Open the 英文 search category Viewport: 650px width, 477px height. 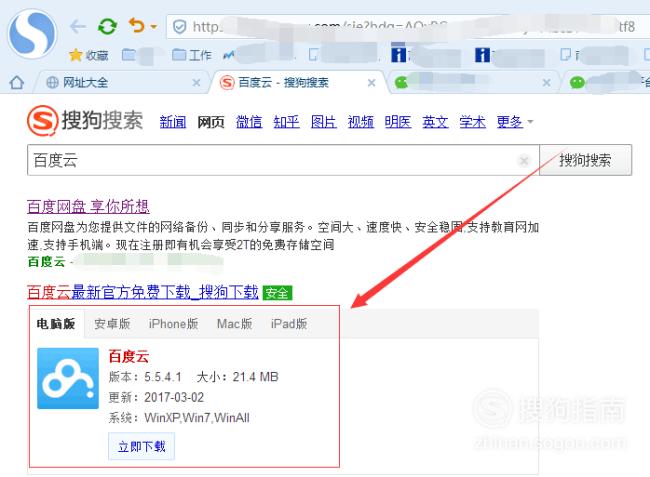(x=435, y=122)
